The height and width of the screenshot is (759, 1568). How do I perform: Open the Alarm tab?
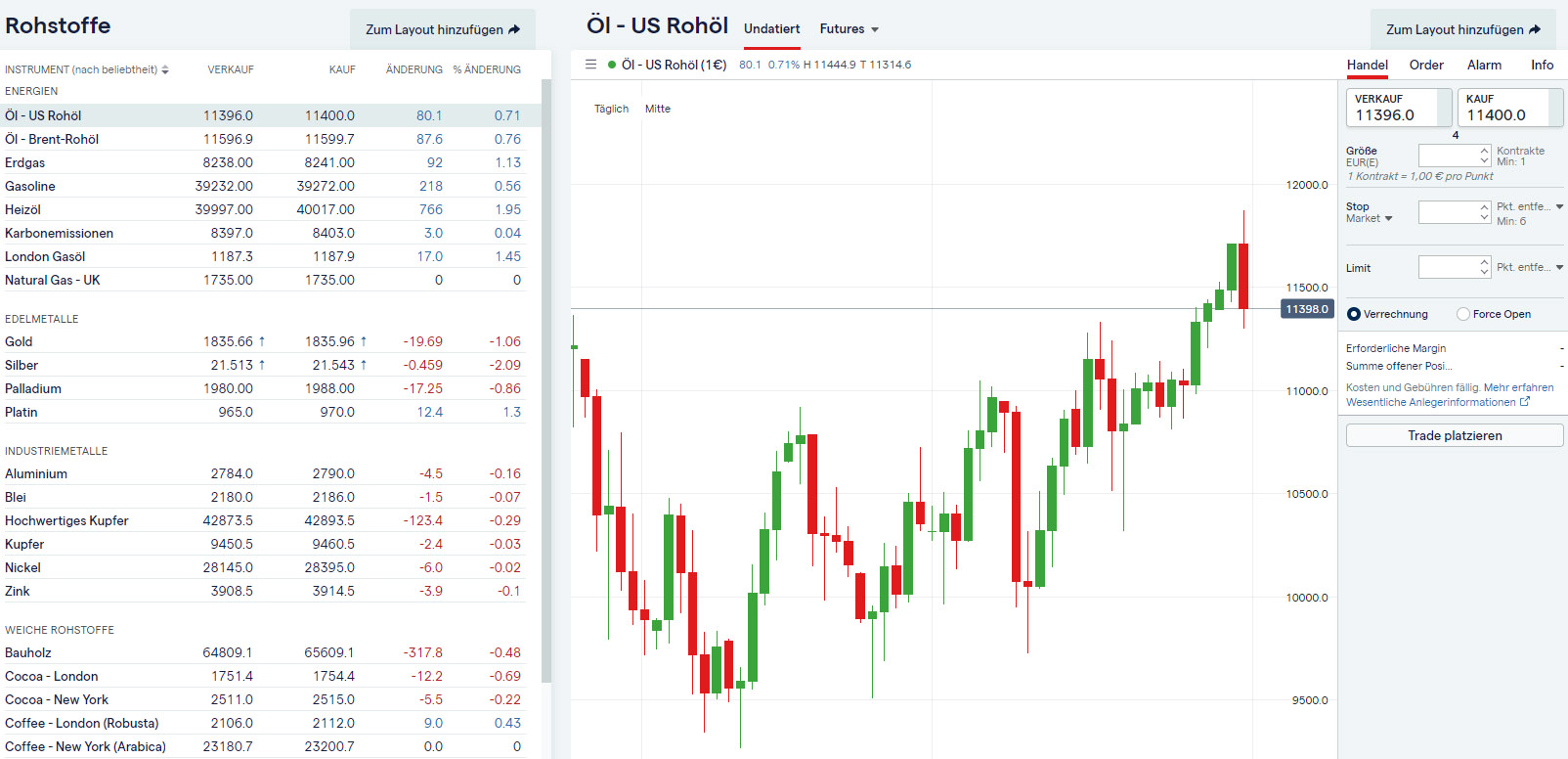point(1484,66)
